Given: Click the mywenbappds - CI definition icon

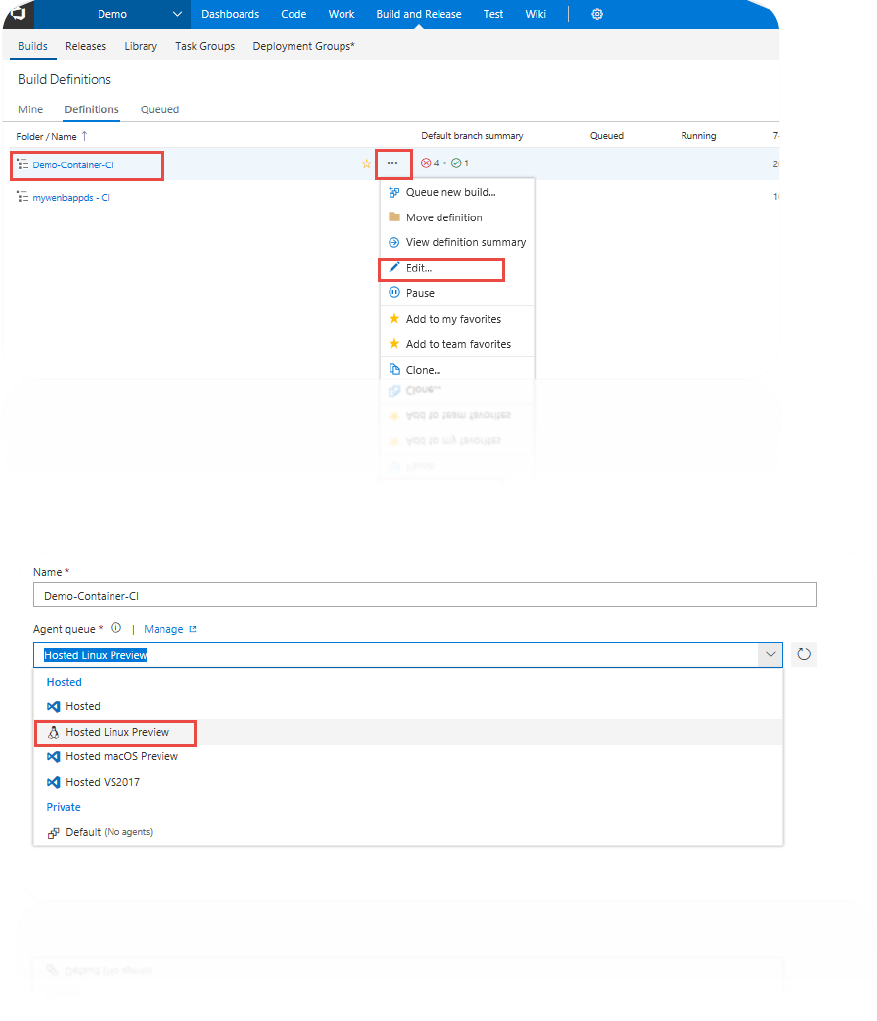Looking at the screenshot, I should point(22,198).
